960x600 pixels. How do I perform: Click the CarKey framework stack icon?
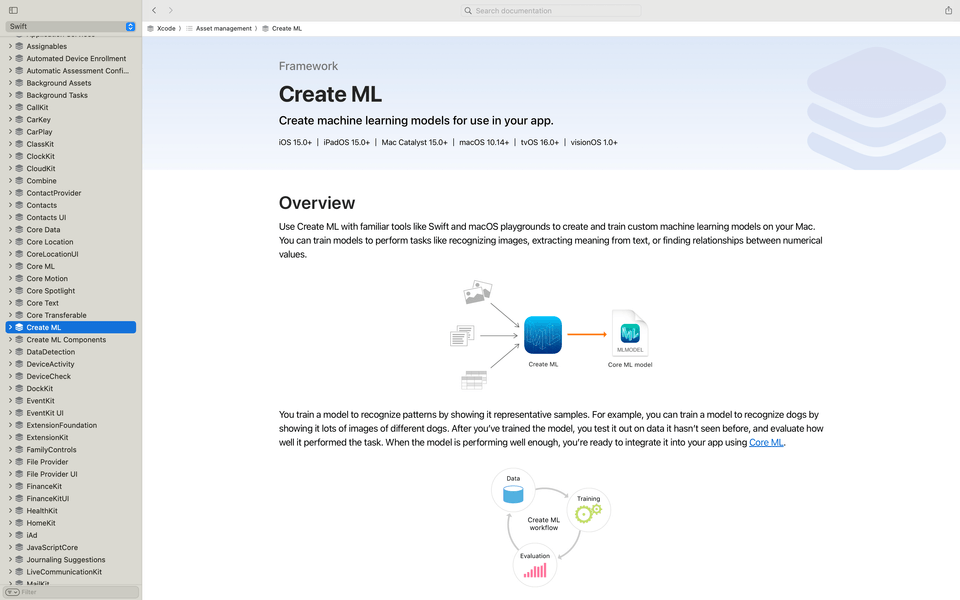click(x=20, y=120)
